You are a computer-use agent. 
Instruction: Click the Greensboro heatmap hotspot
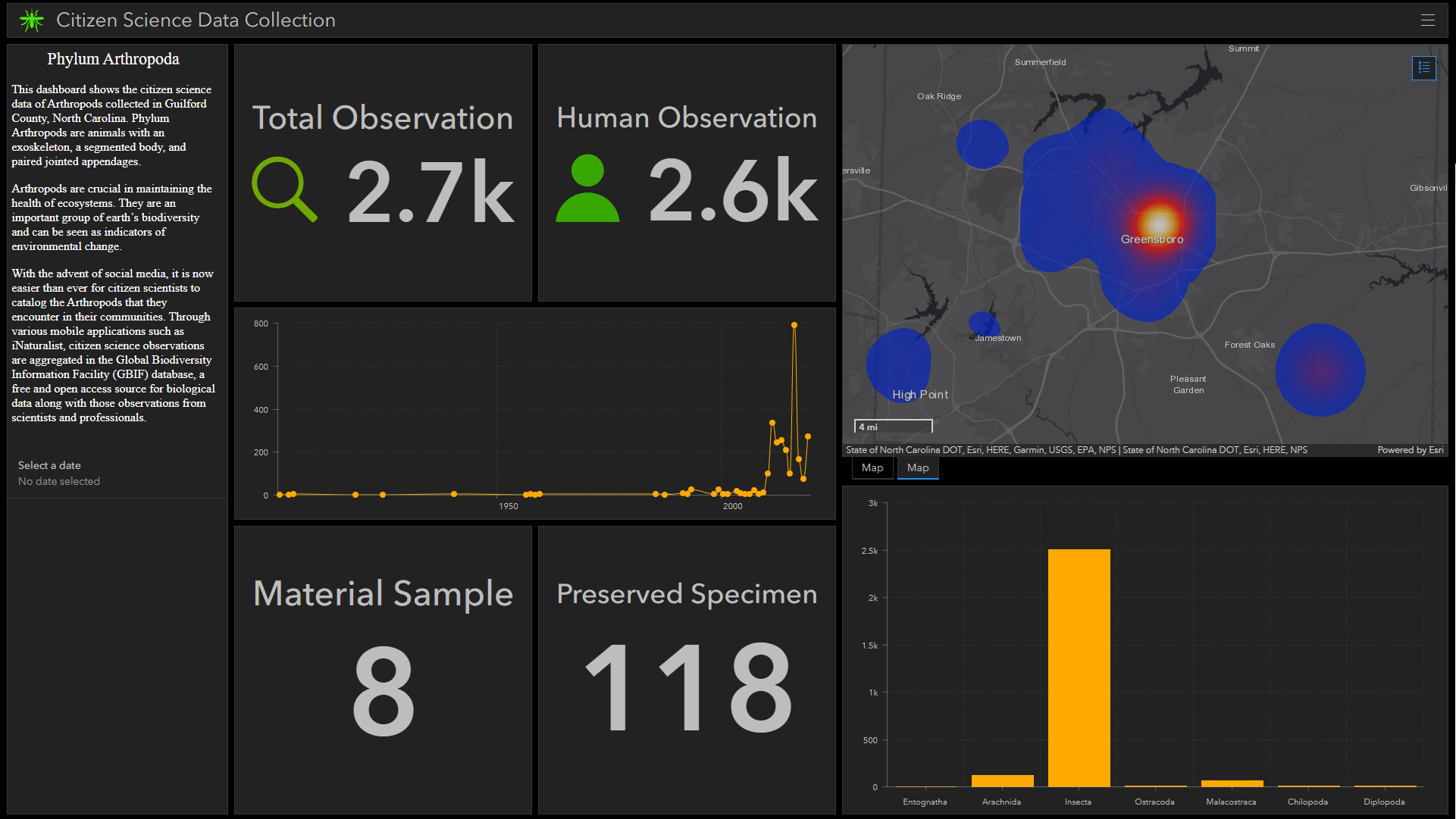coord(1159,223)
